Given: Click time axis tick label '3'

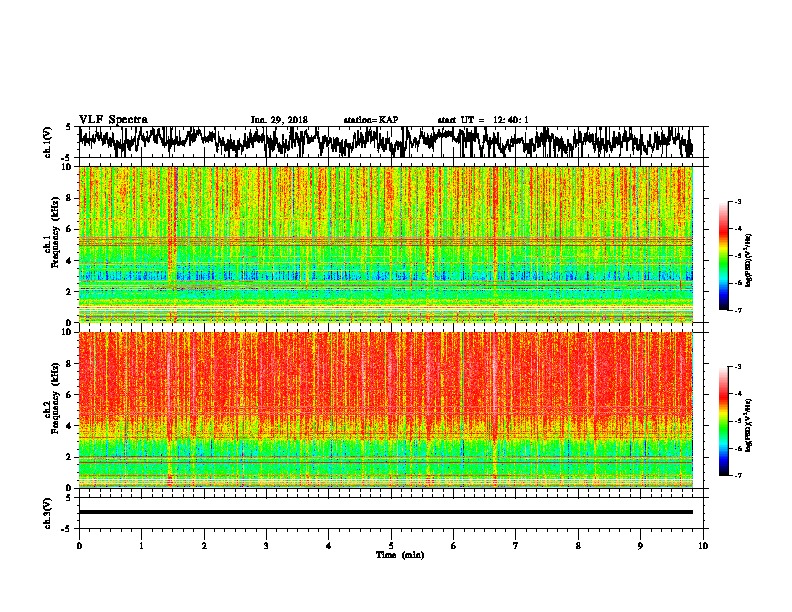Looking at the screenshot, I should tap(266, 546).
